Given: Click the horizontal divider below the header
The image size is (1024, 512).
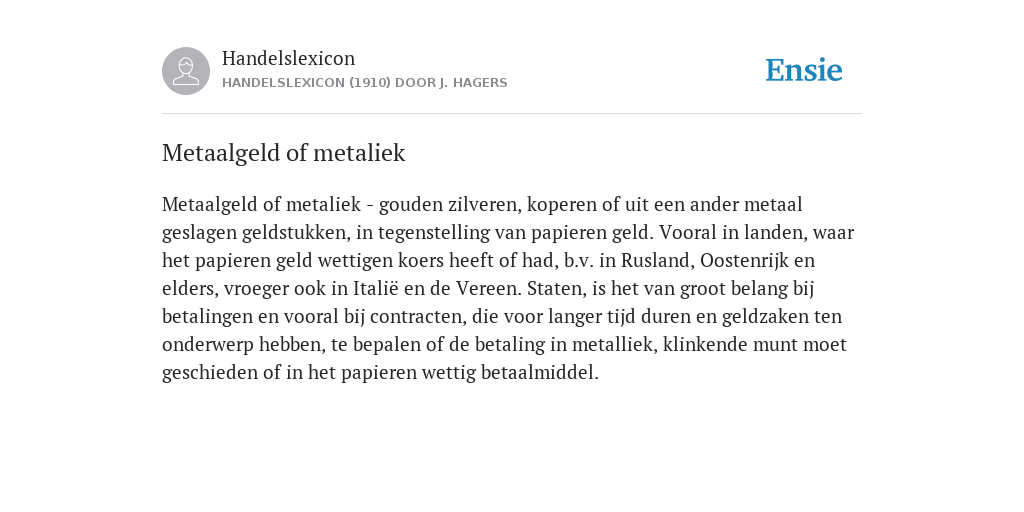Looking at the screenshot, I should click(512, 114).
